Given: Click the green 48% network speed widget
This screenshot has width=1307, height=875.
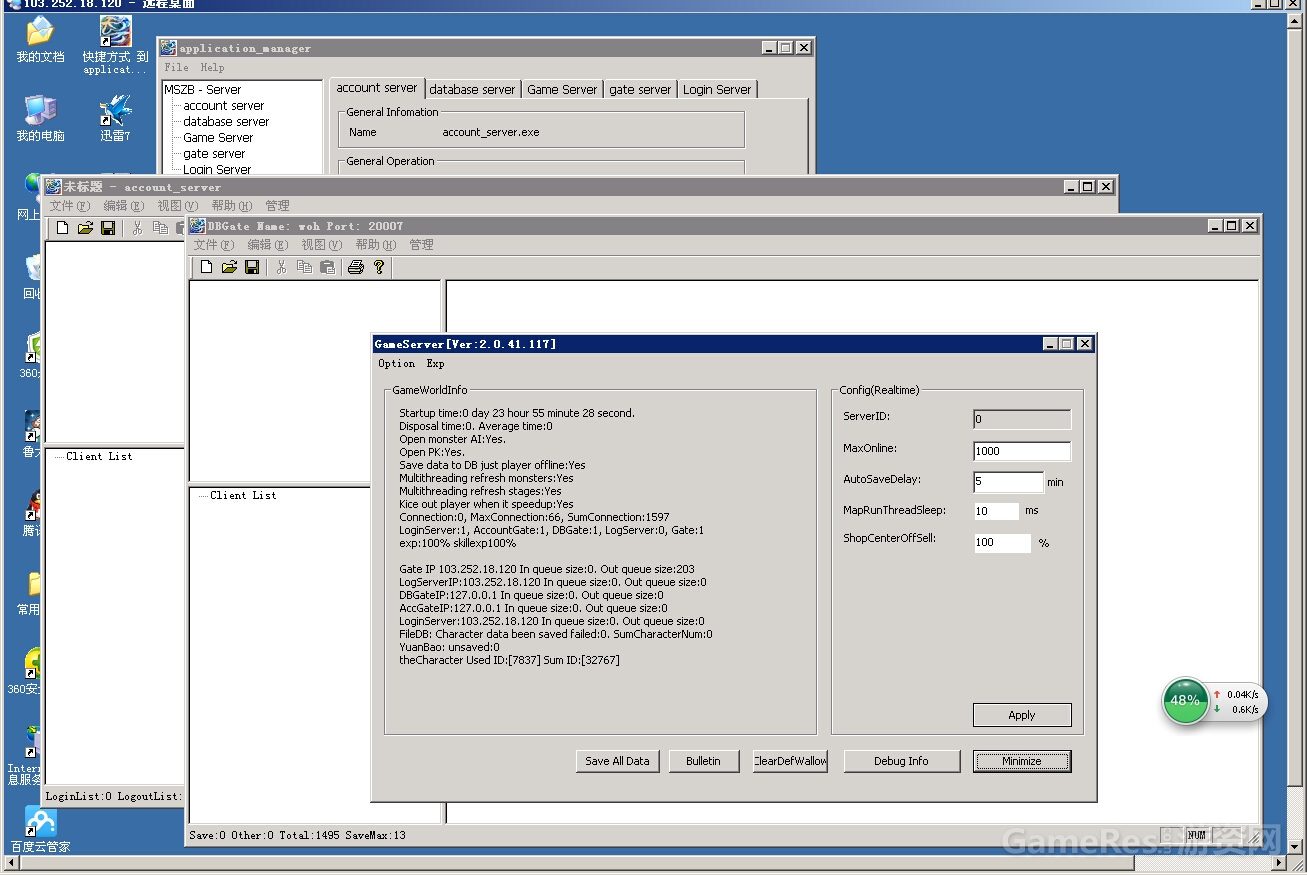Looking at the screenshot, I should [x=1185, y=700].
